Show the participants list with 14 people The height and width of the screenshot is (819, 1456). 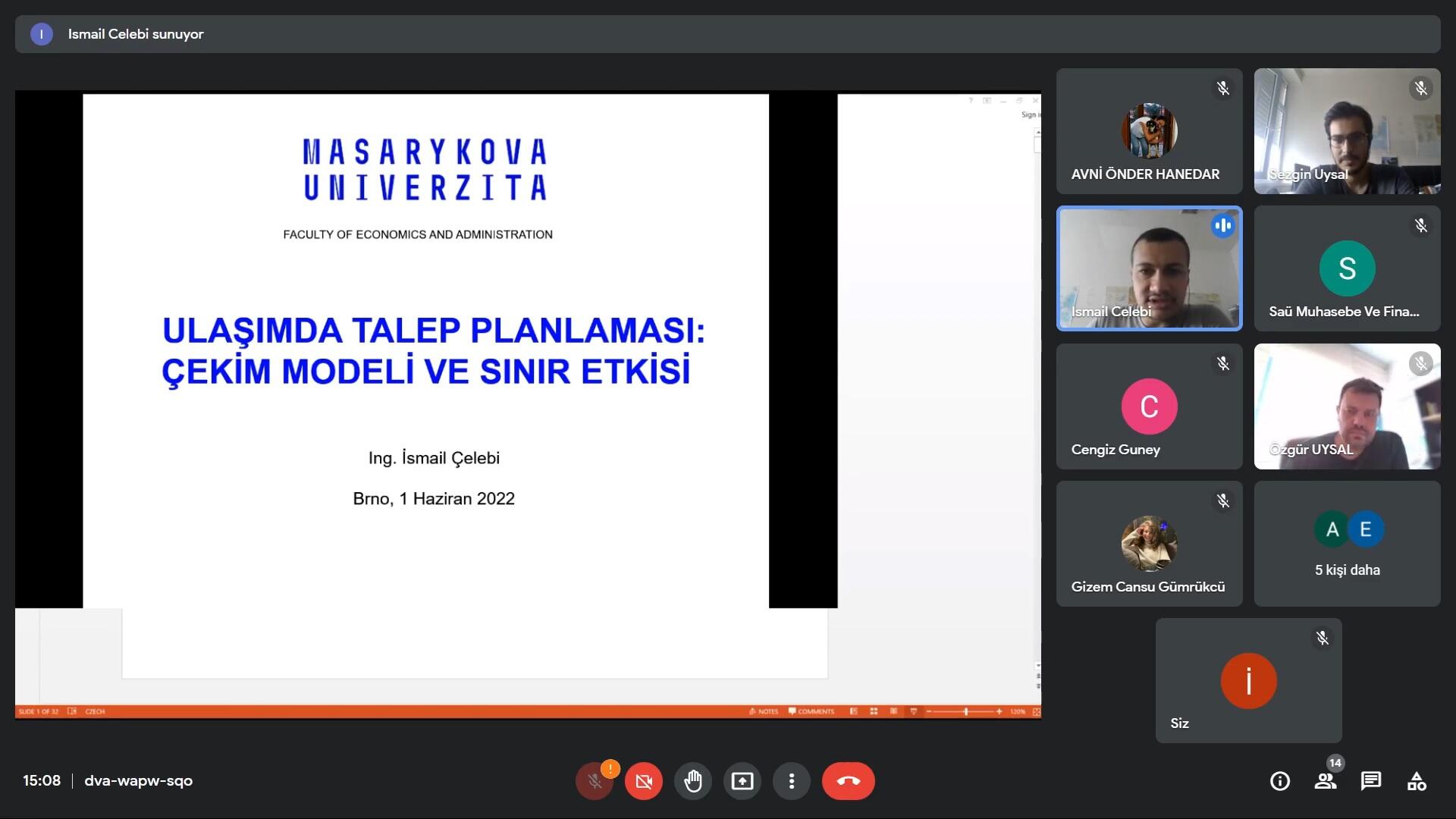(x=1326, y=781)
